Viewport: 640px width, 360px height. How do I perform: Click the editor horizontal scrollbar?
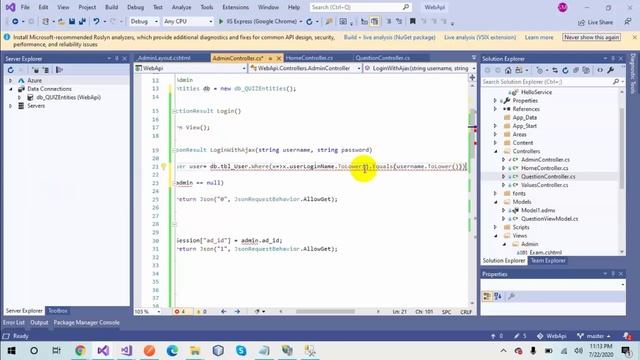(x=325, y=311)
